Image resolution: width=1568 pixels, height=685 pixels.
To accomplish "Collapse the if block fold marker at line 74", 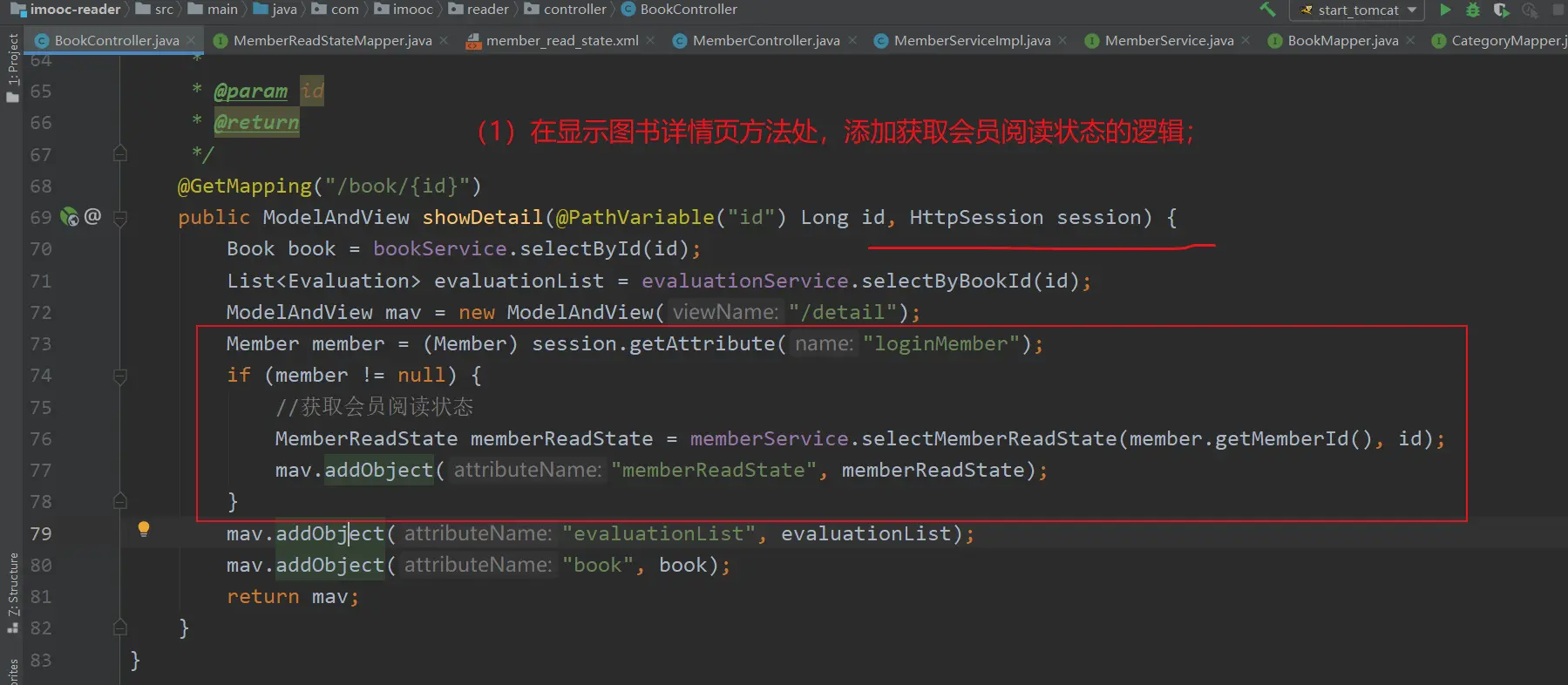I will [120, 376].
